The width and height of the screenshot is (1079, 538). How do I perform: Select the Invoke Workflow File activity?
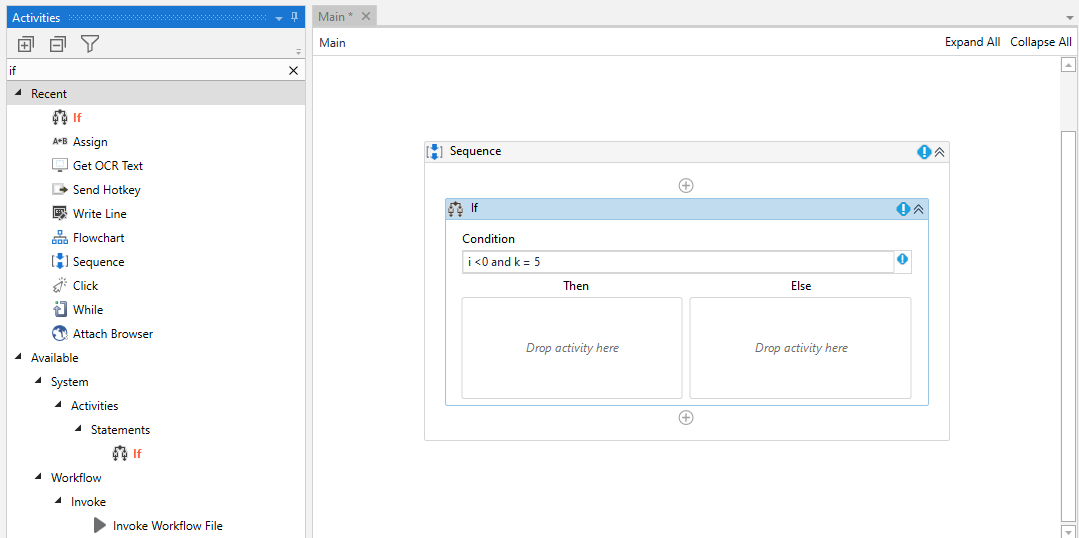tap(168, 526)
